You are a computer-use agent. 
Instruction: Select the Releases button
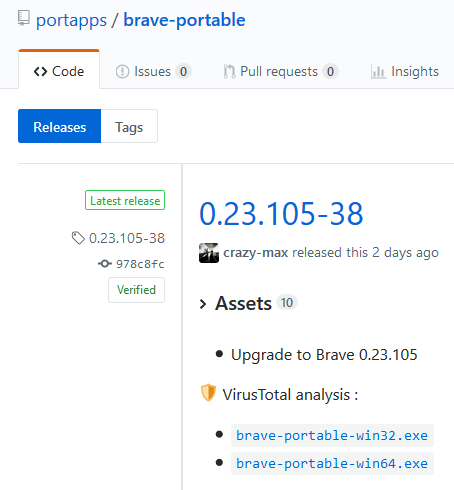[60, 126]
